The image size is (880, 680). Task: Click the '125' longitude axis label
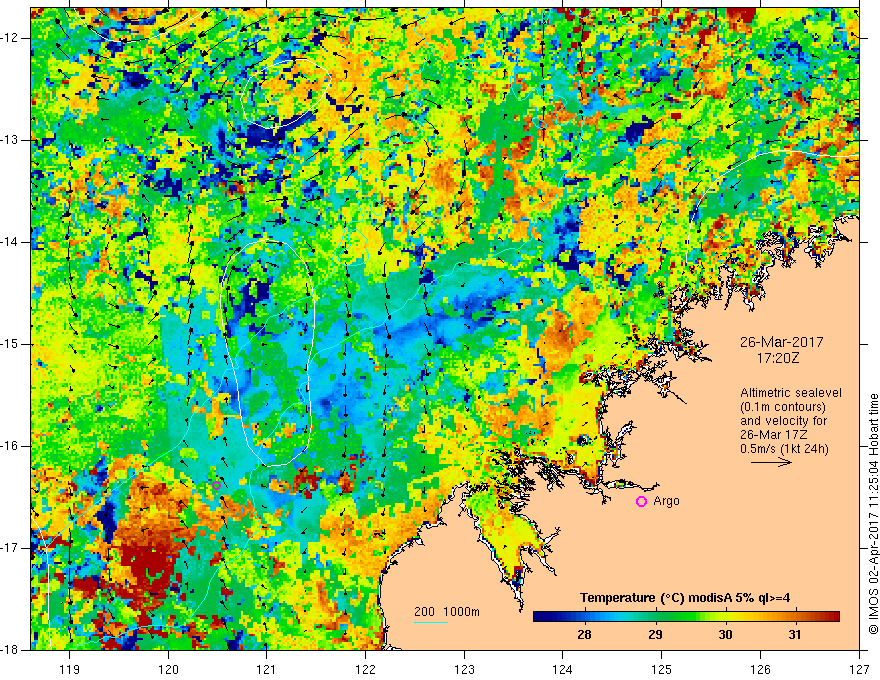coord(662,669)
